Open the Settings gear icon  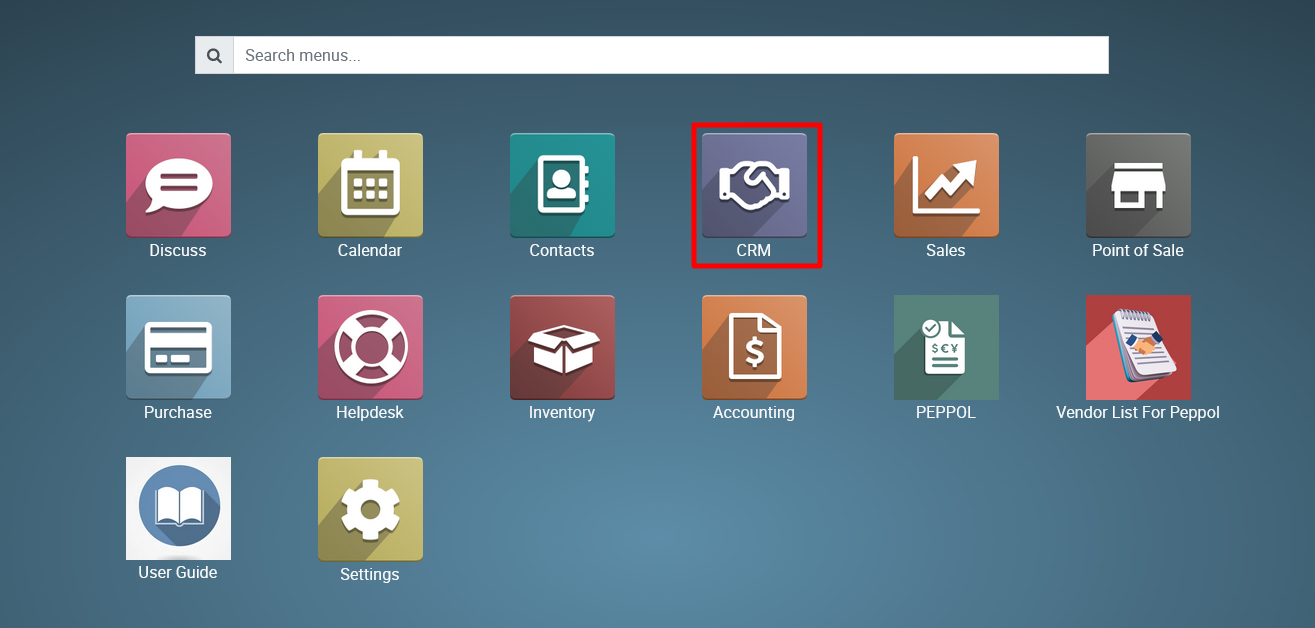[x=370, y=509]
